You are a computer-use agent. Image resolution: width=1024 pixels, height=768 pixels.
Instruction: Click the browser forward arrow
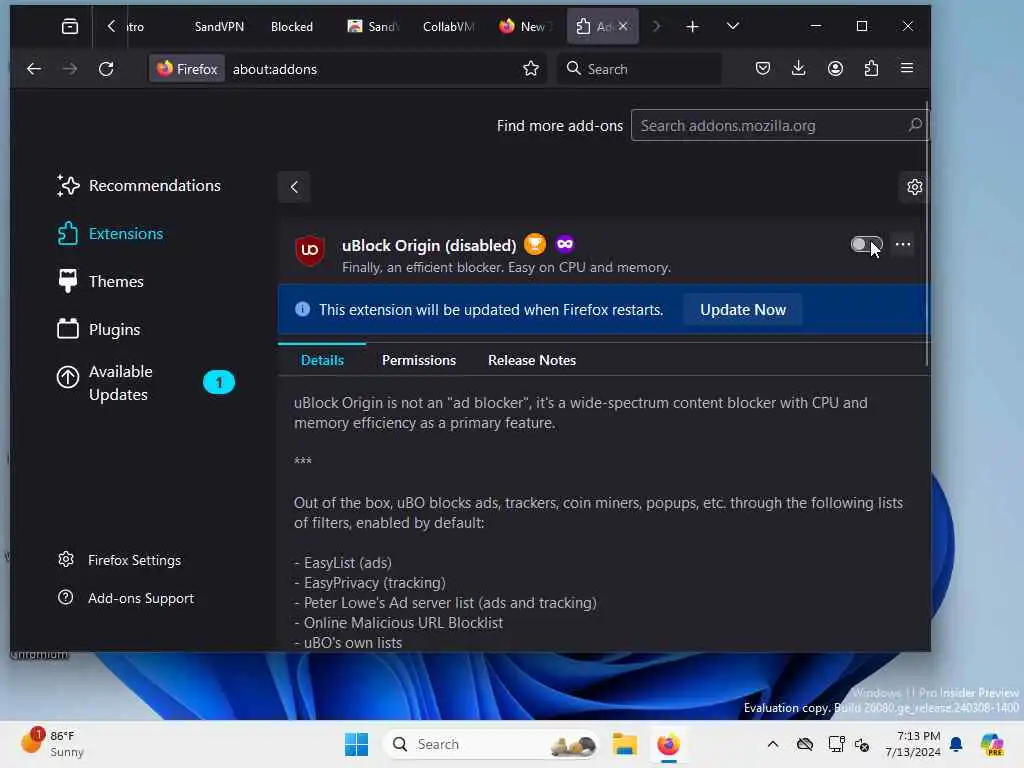[70, 69]
